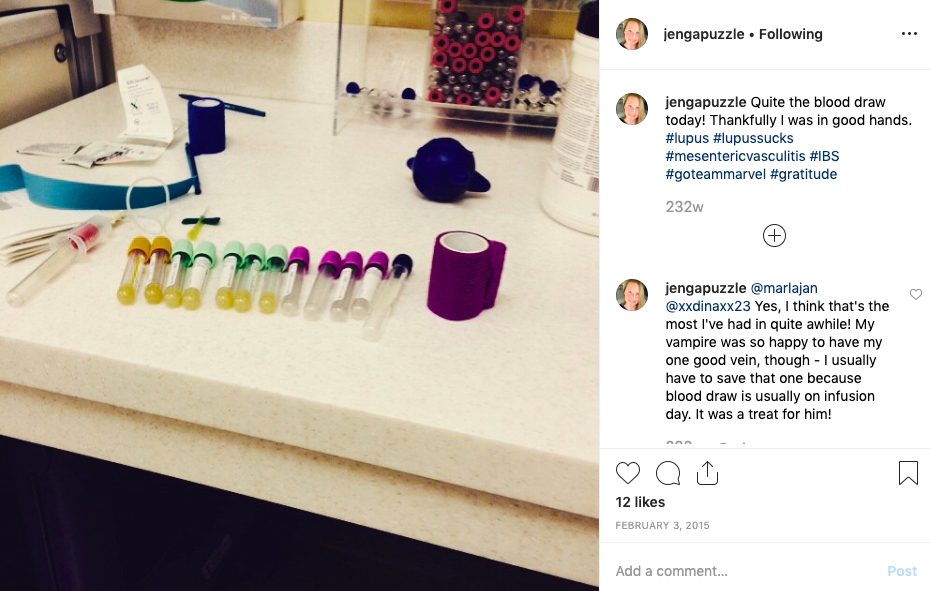The height and width of the screenshot is (591, 931).
Task: Click the Post comment button
Action: coord(902,571)
